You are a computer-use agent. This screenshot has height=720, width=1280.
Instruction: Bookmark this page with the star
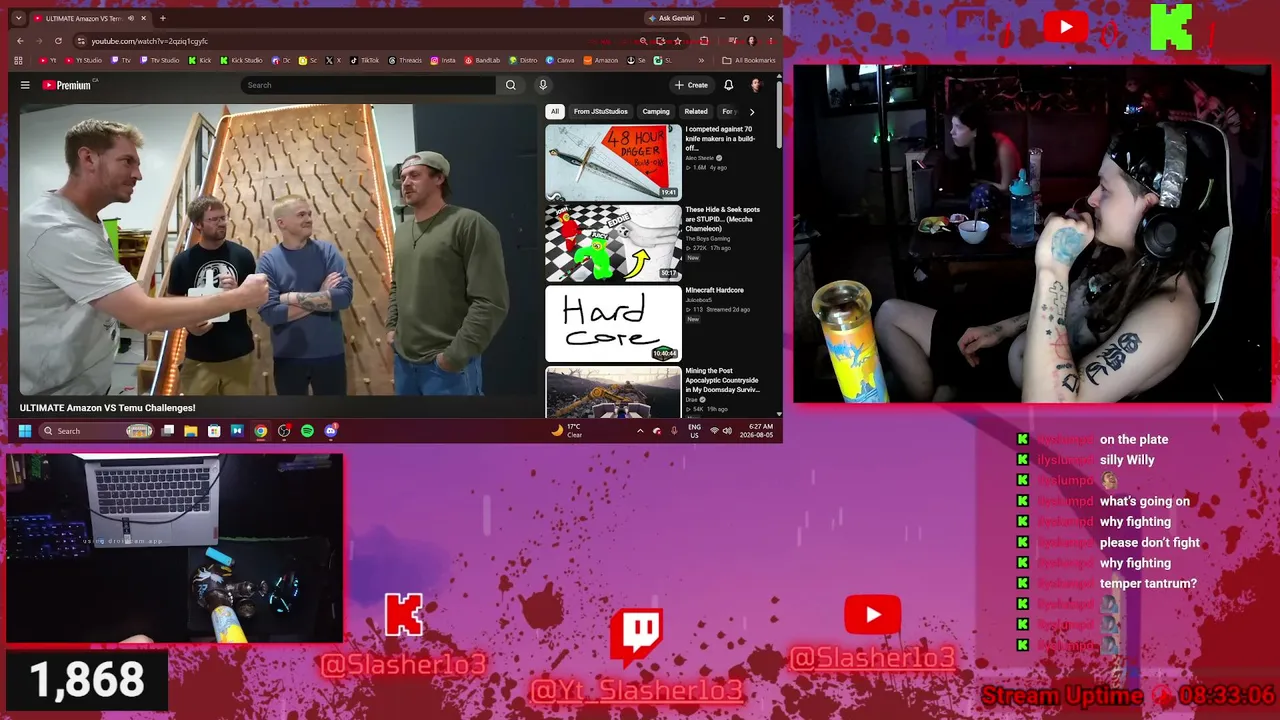coord(677,41)
